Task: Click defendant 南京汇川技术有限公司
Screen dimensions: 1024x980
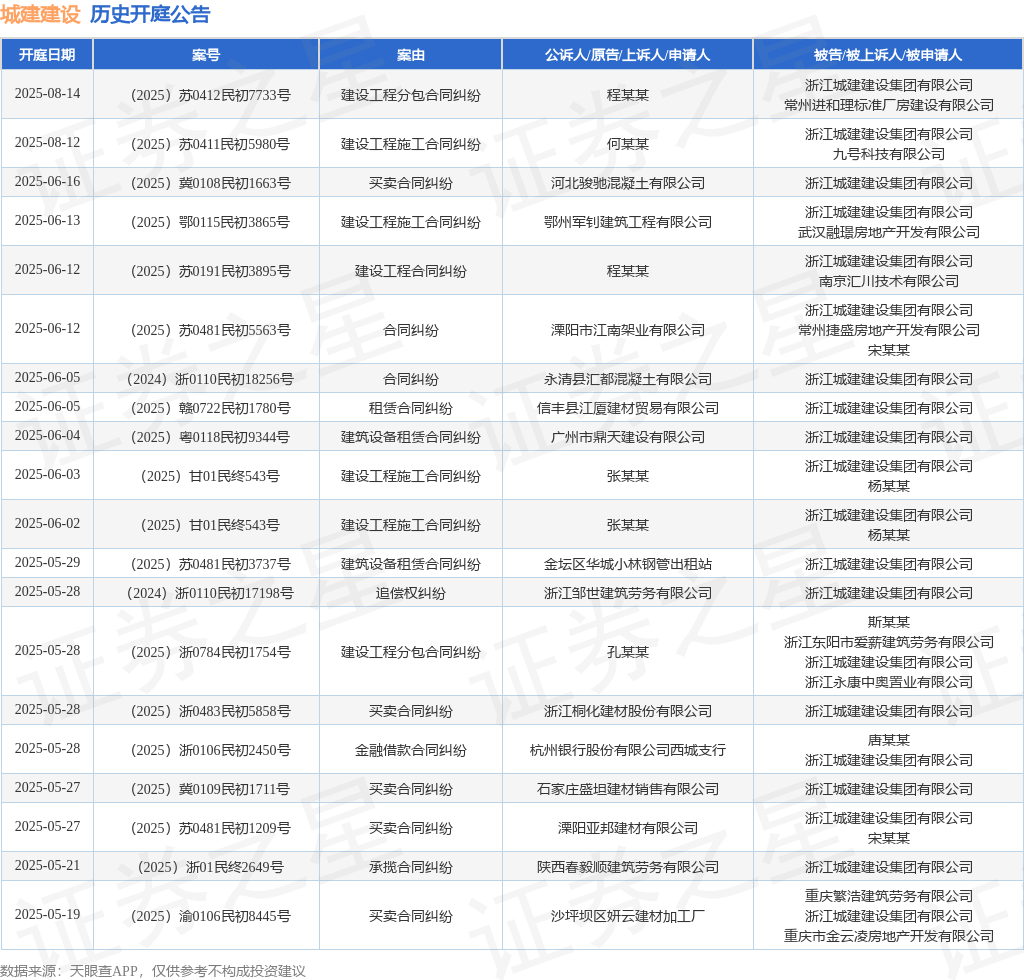Action: pyautogui.click(x=889, y=281)
